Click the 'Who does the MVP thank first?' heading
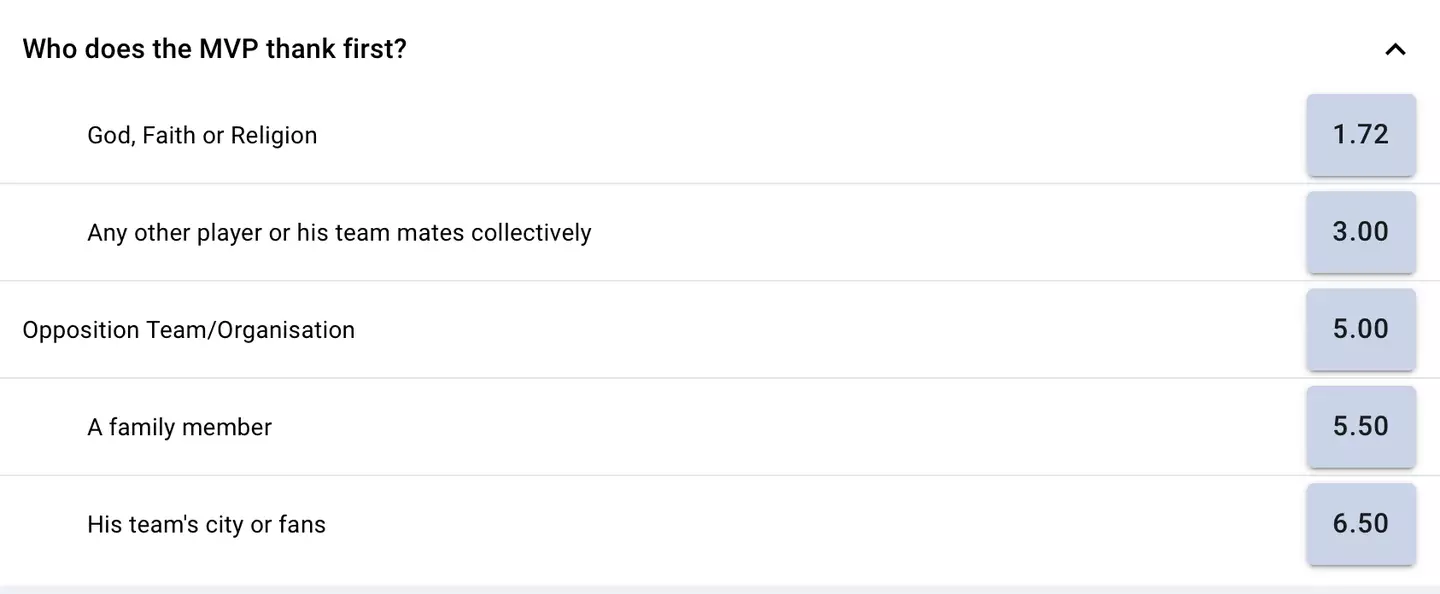This screenshot has width=1440, height=594. pos(214,49)
